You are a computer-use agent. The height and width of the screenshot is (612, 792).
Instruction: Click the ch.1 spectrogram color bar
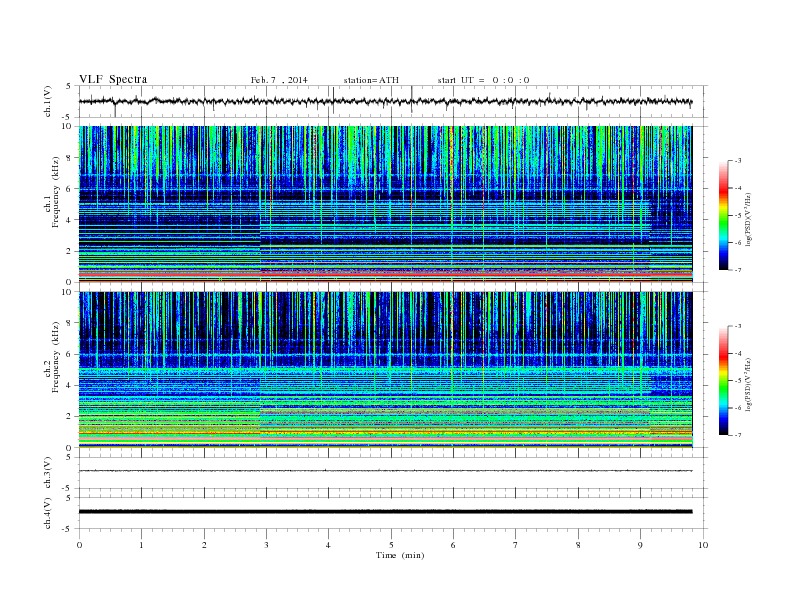tap(723, 215)
